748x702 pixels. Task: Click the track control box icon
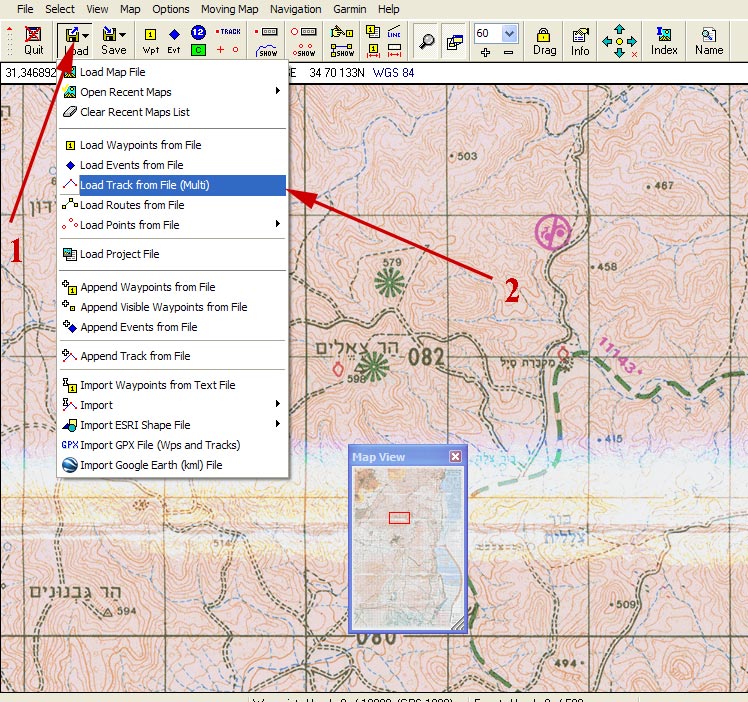[x=266, y=32]
